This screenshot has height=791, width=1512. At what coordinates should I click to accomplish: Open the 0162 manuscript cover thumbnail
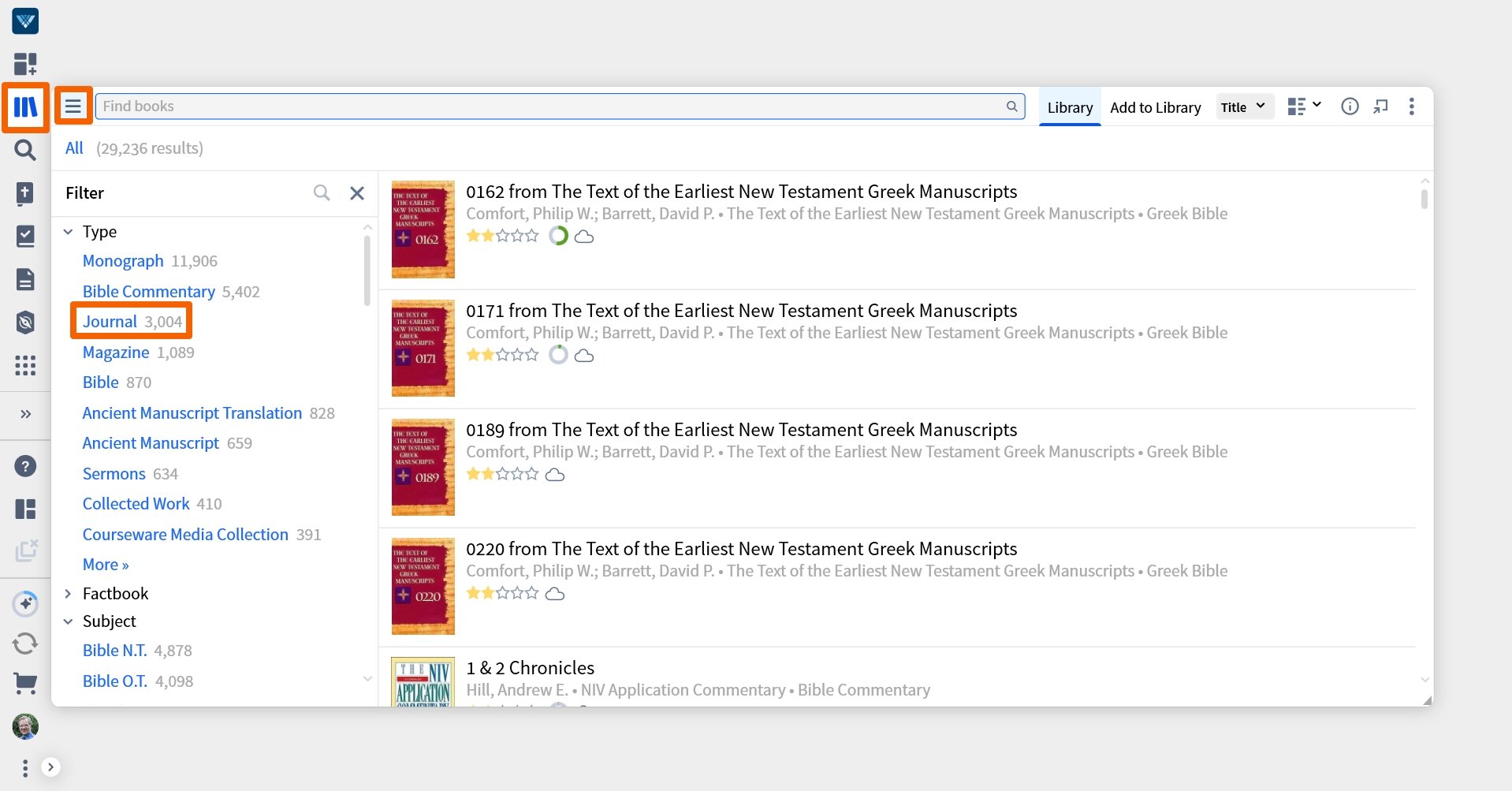tap(423, 229)
